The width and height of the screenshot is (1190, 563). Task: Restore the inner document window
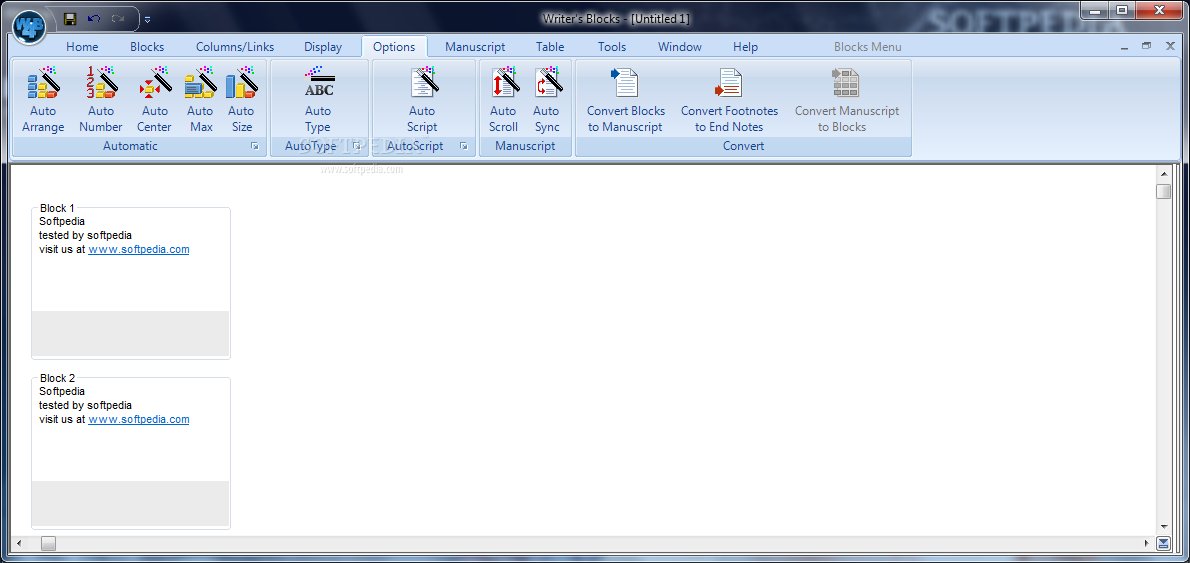pos(1147,46)
